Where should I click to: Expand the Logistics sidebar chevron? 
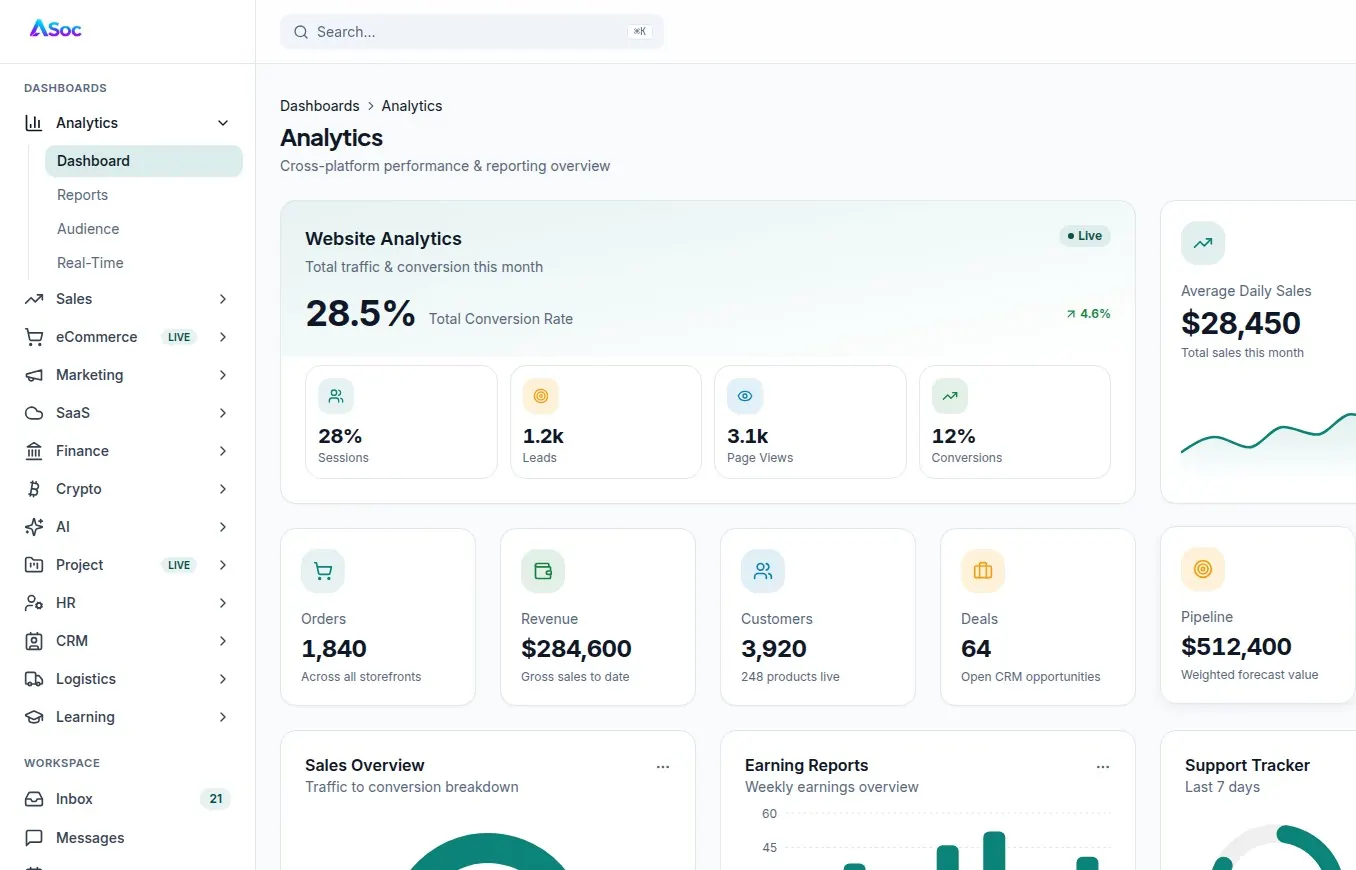tap(223, 679)
